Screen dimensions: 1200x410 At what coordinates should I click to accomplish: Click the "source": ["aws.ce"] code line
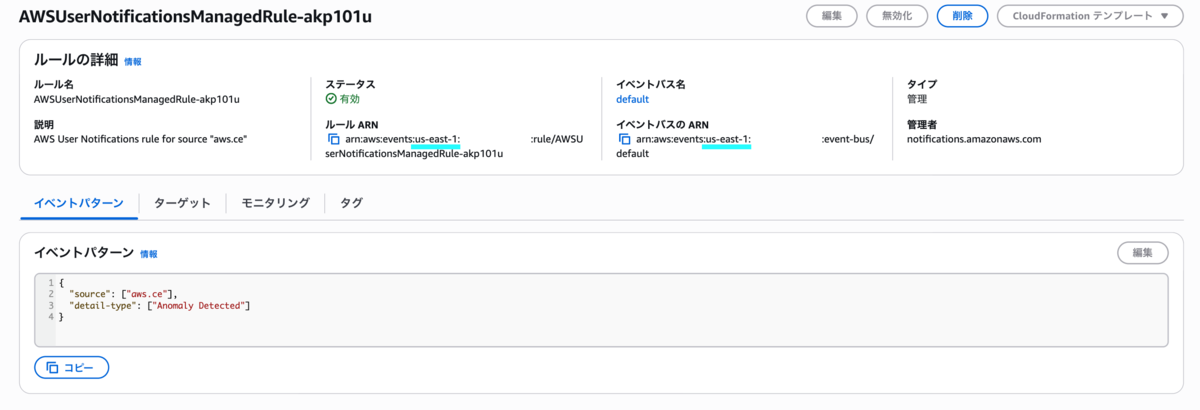(124, 294)
